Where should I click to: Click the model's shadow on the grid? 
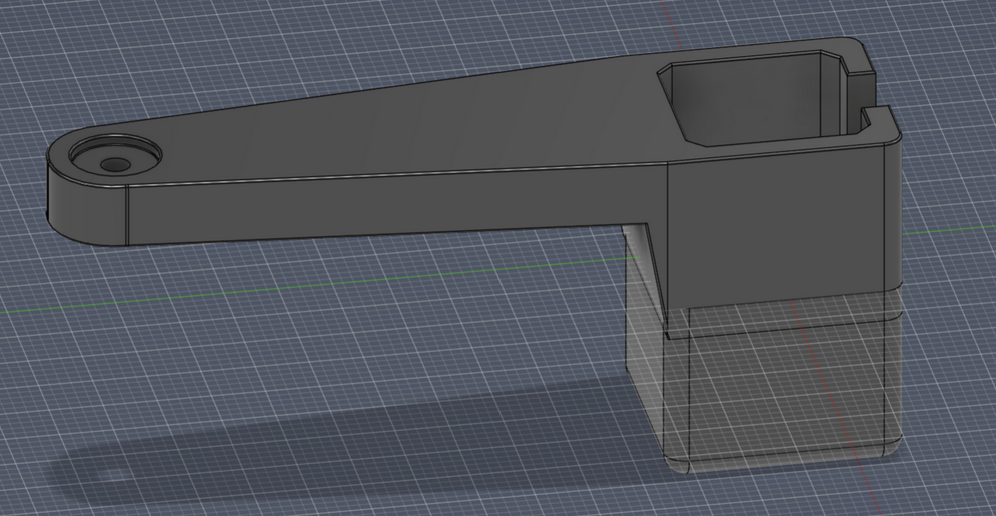[x=300, y=440]
